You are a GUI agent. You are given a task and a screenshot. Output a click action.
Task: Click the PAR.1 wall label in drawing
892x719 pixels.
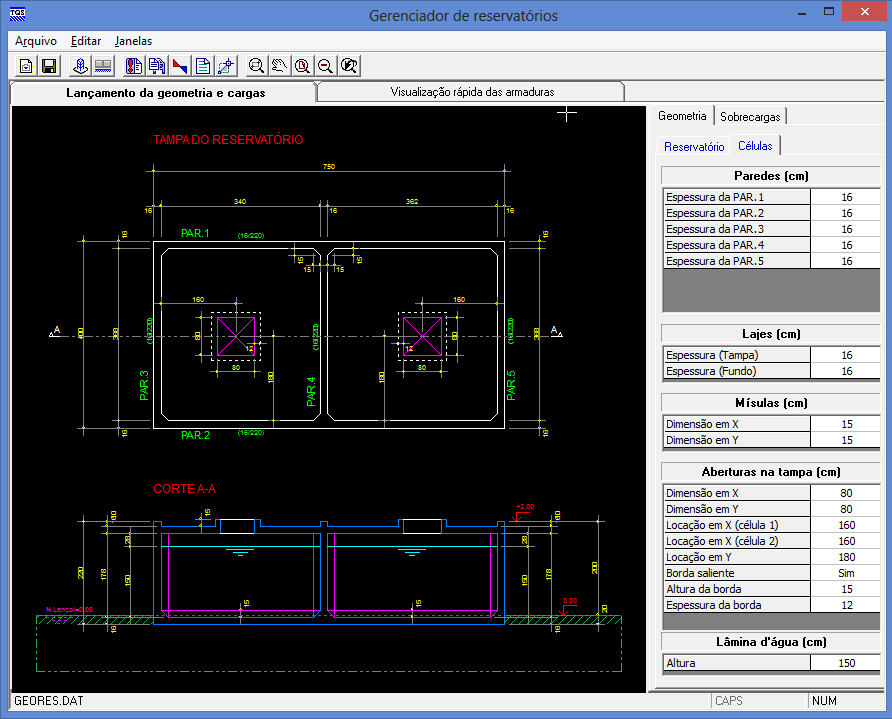(195, 233)
